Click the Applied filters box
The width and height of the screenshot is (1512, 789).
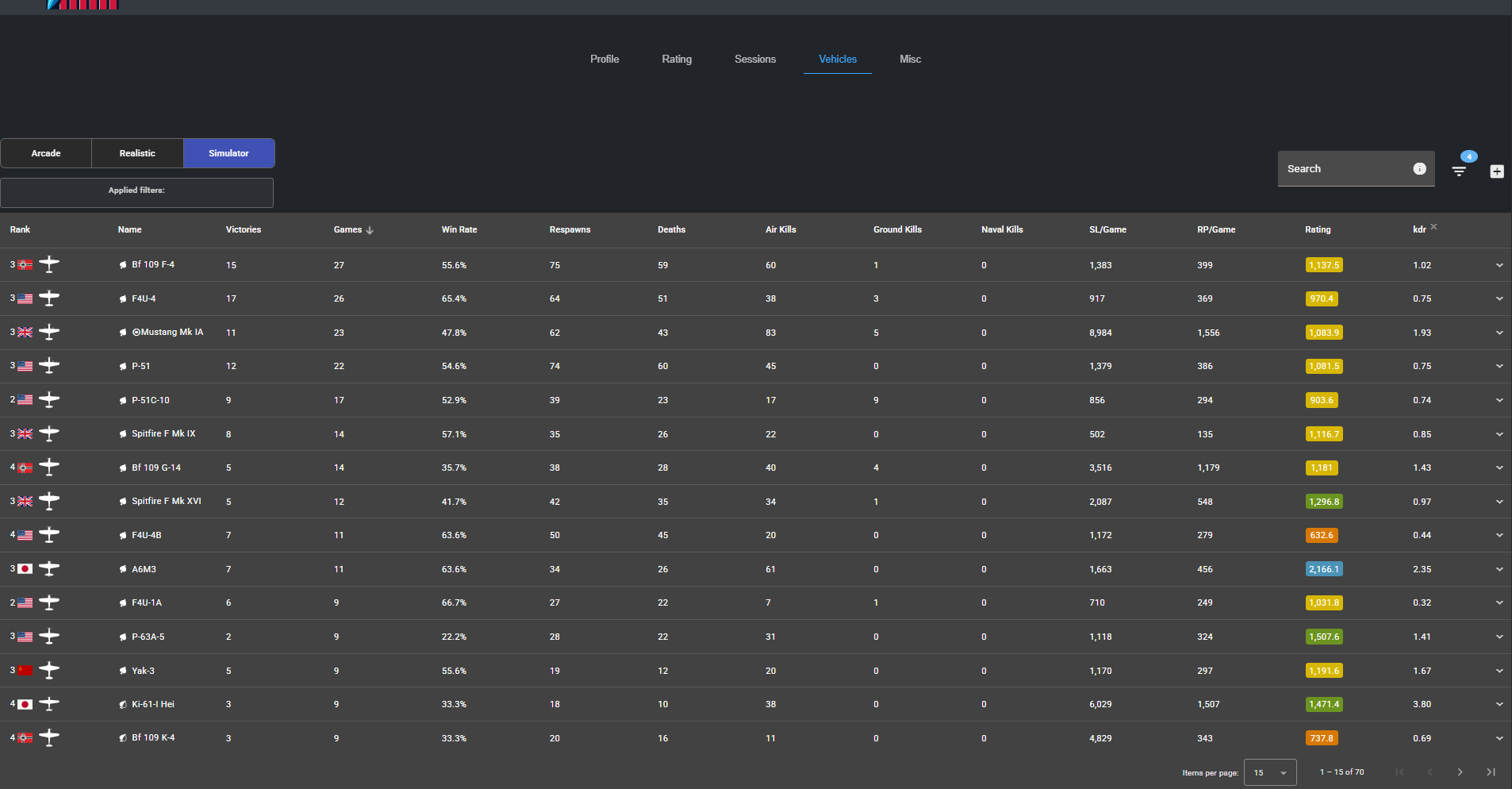click(x=137, y=193)
